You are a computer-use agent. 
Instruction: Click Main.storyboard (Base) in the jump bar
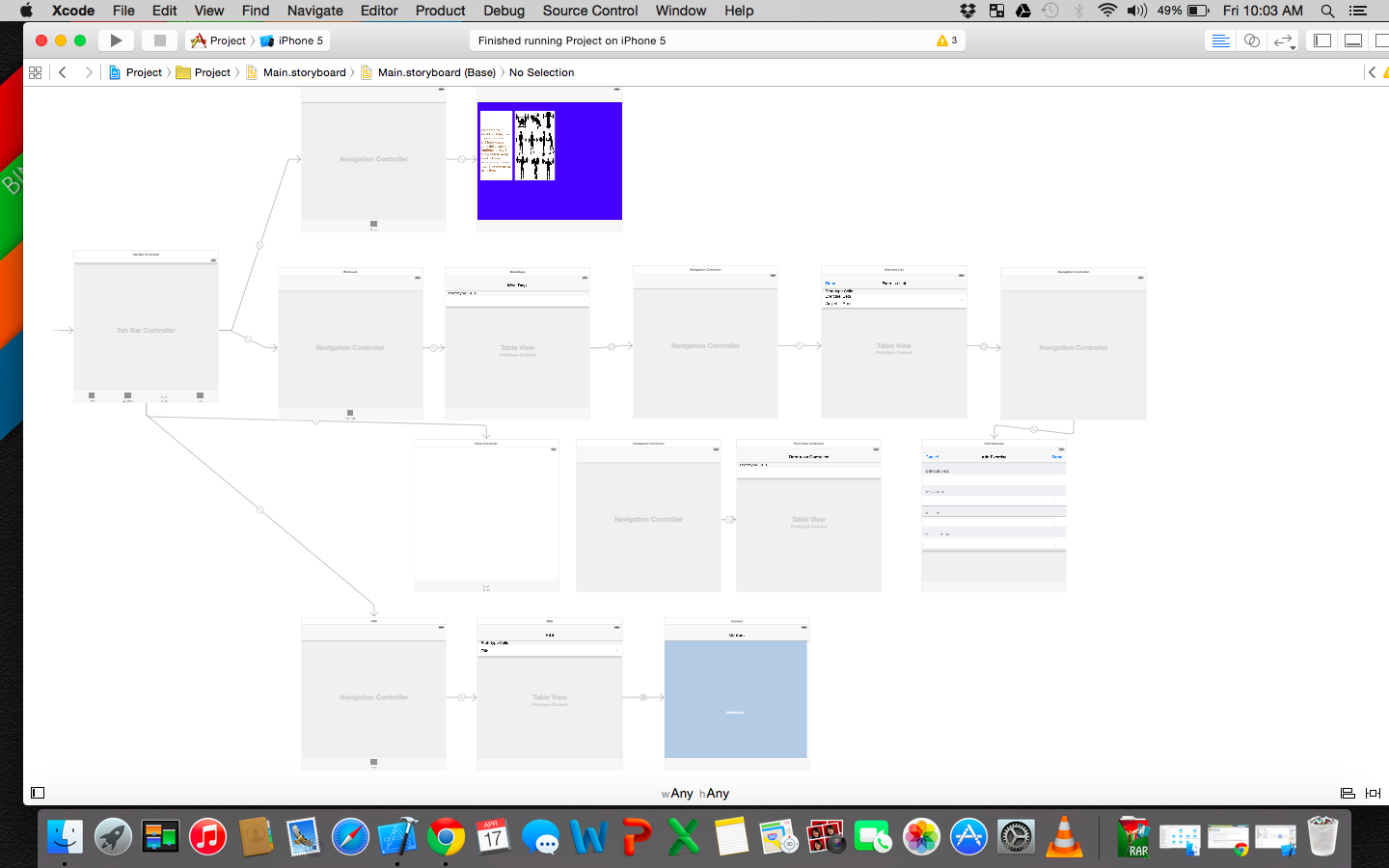[436, 72]
